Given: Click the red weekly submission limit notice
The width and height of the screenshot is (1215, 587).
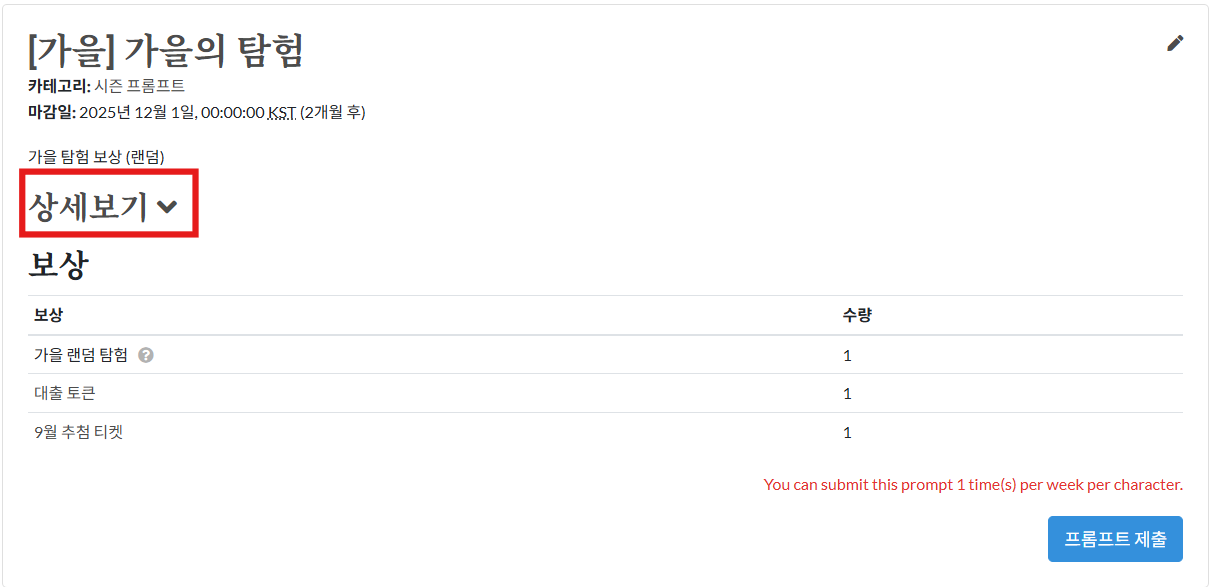Looking at the screenshot, I should pos(973,484).
